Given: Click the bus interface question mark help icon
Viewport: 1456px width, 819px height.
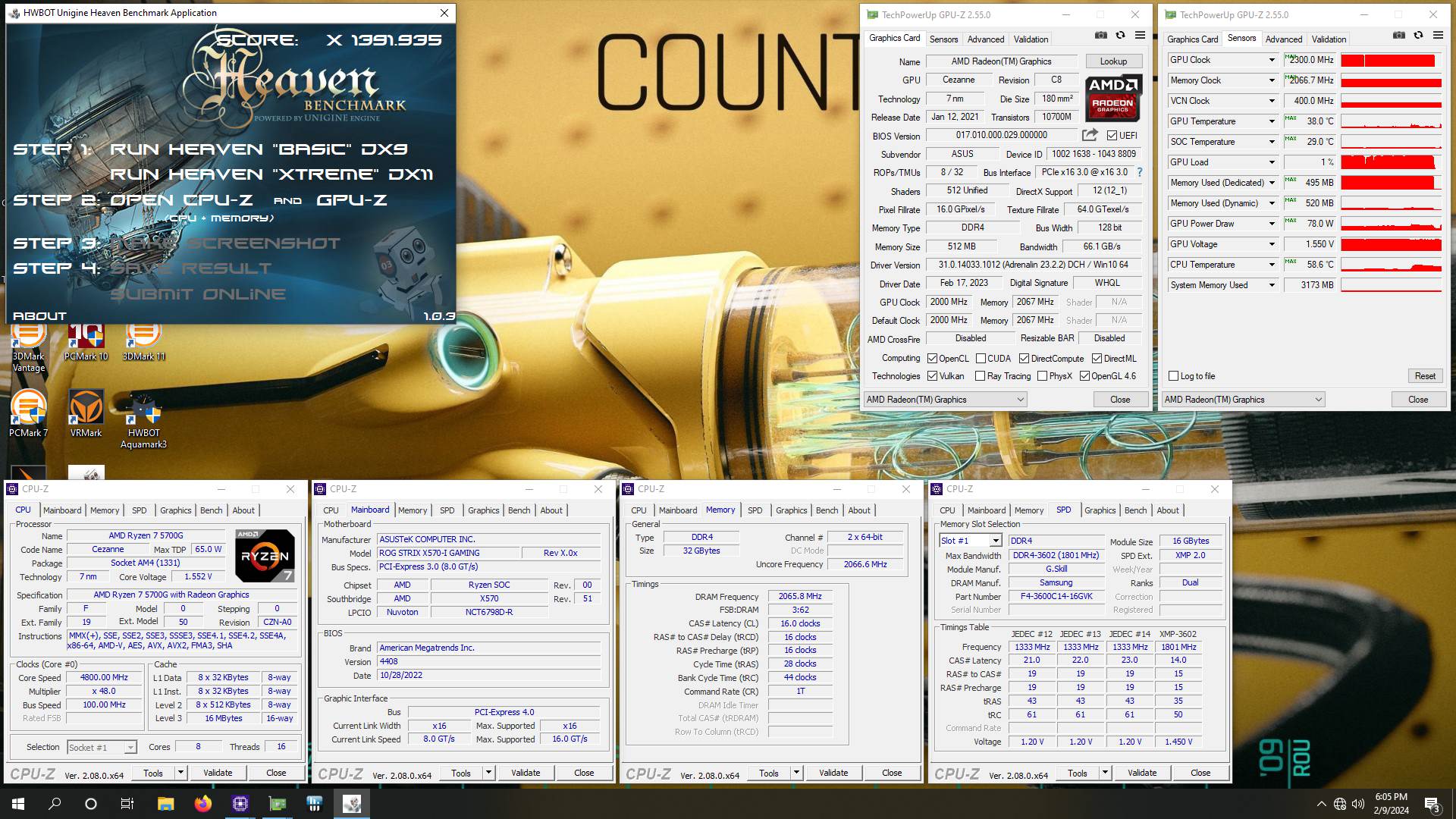Looking at the screenshot, I should click(x=1139, y=172).
